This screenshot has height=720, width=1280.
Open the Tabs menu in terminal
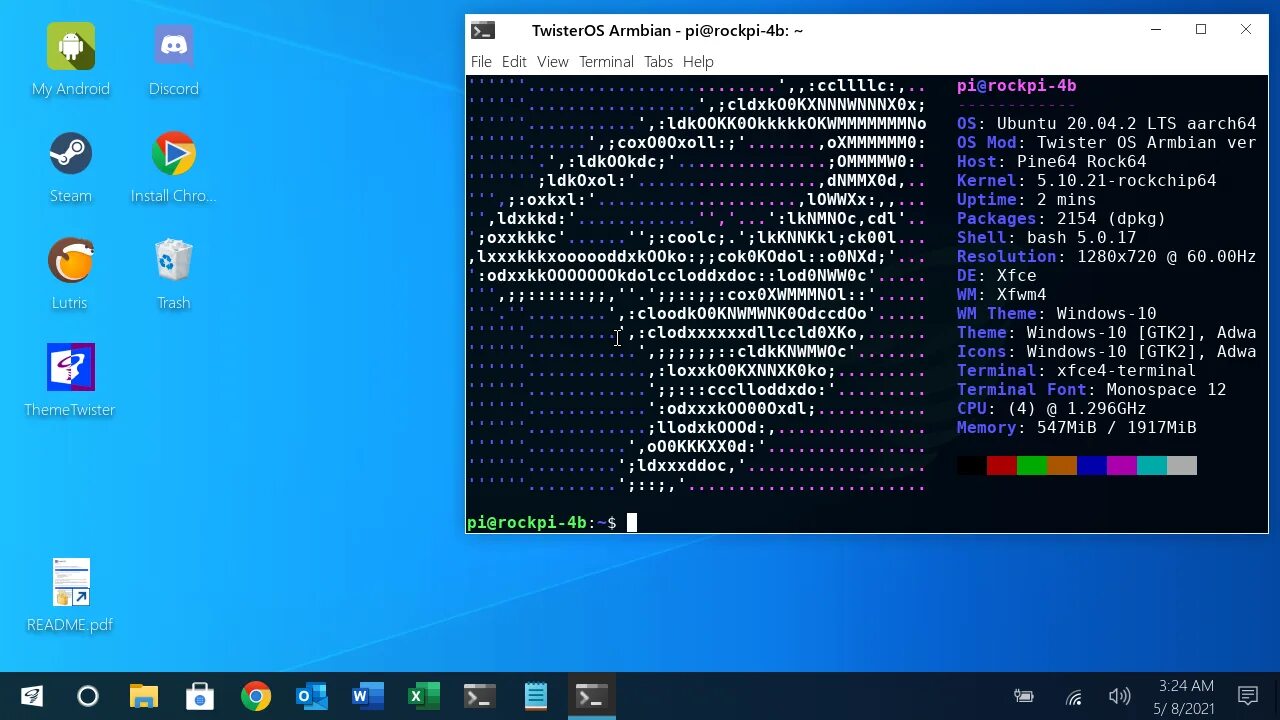click(658, 62)
